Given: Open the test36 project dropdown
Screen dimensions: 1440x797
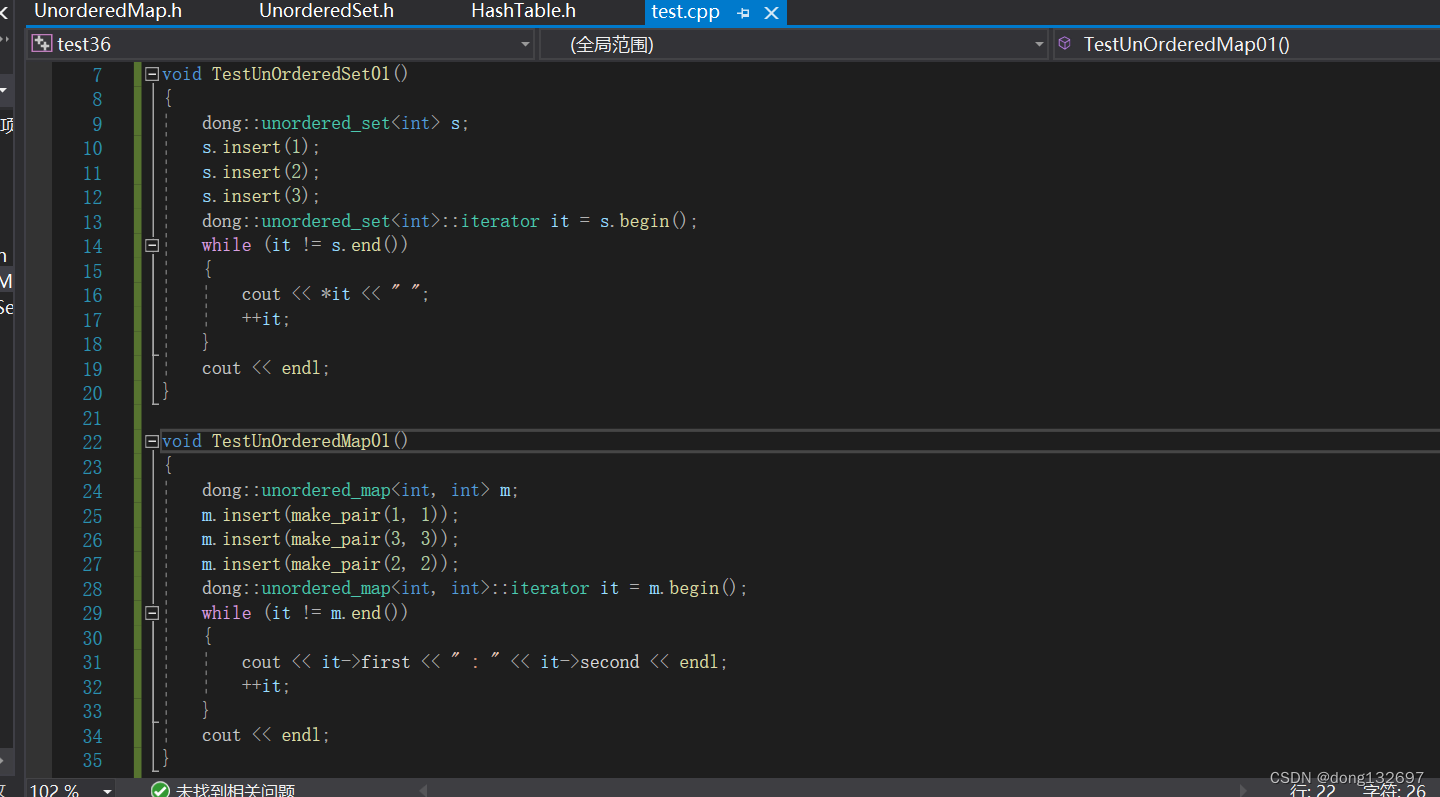Looking at the screenshot, I should coord(526,44).
